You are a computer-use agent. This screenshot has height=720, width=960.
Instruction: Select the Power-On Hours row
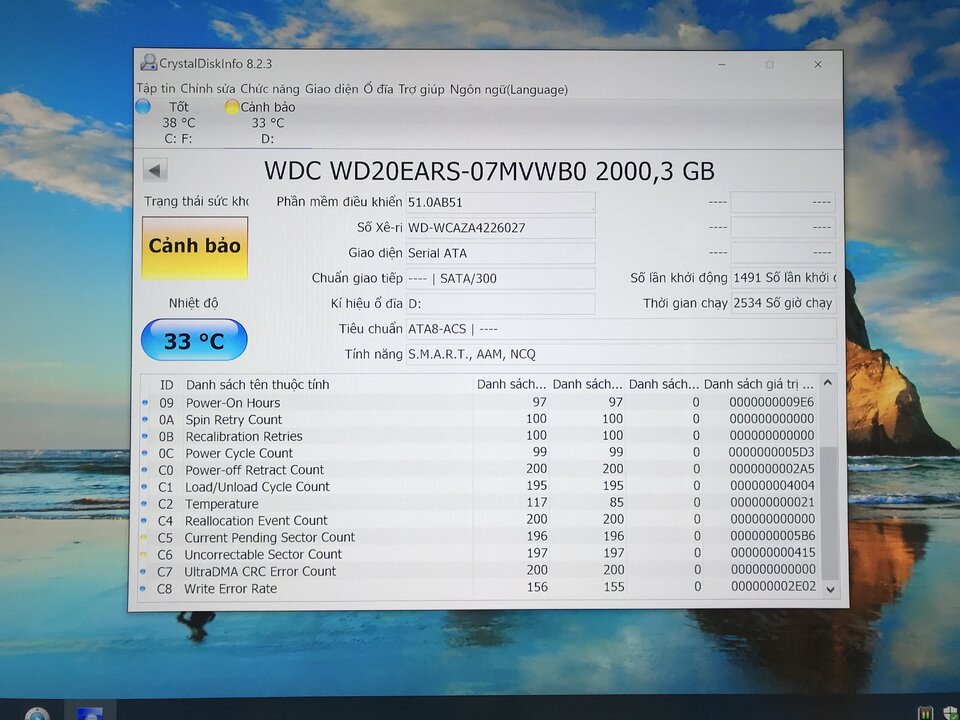479,402
